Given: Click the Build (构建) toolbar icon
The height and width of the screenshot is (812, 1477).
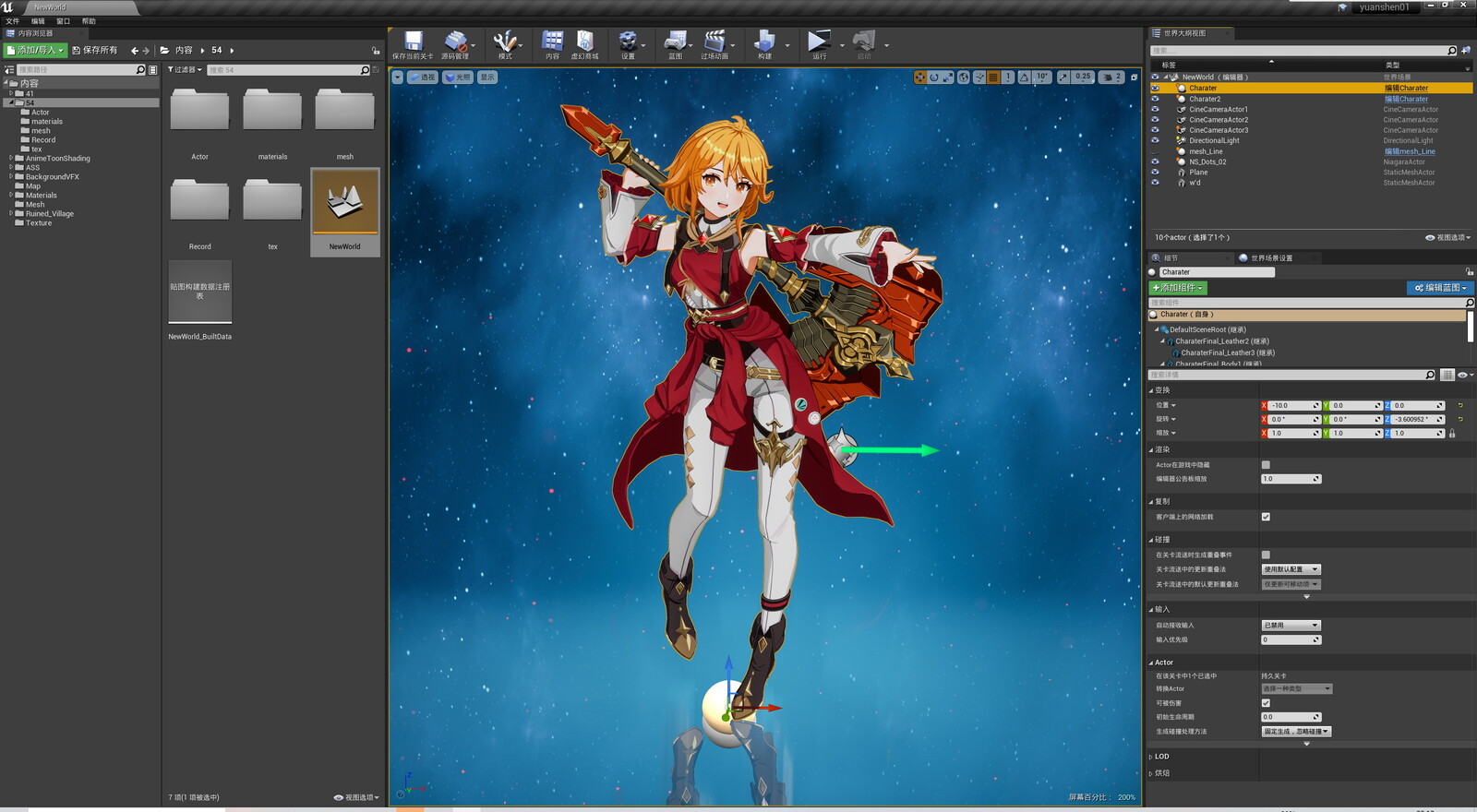Looking at the screenshot, I should [x=764, y=42].
